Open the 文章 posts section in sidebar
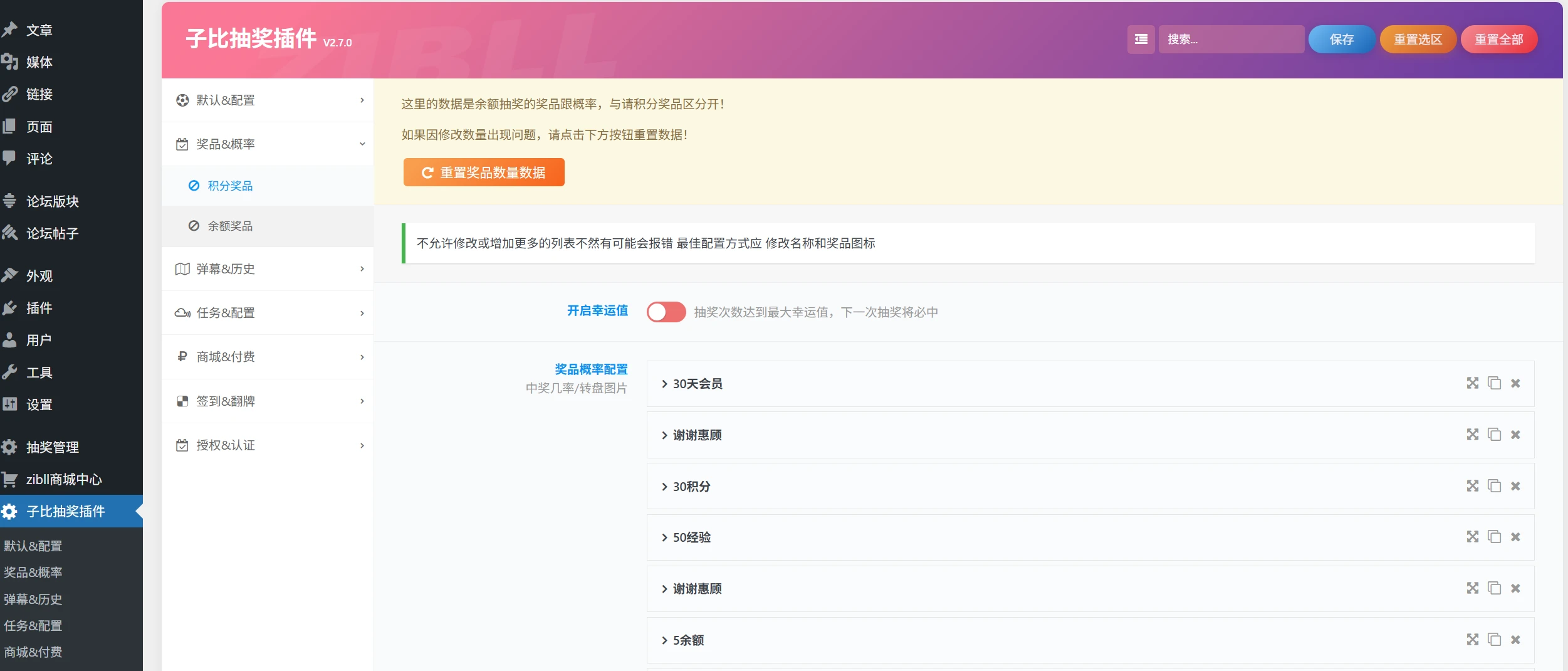 click(38, 29)
